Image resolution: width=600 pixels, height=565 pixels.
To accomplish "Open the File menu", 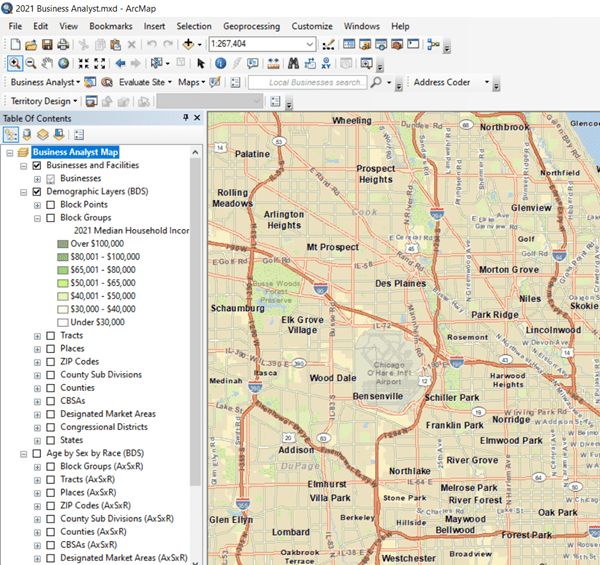I will (15, 26).
